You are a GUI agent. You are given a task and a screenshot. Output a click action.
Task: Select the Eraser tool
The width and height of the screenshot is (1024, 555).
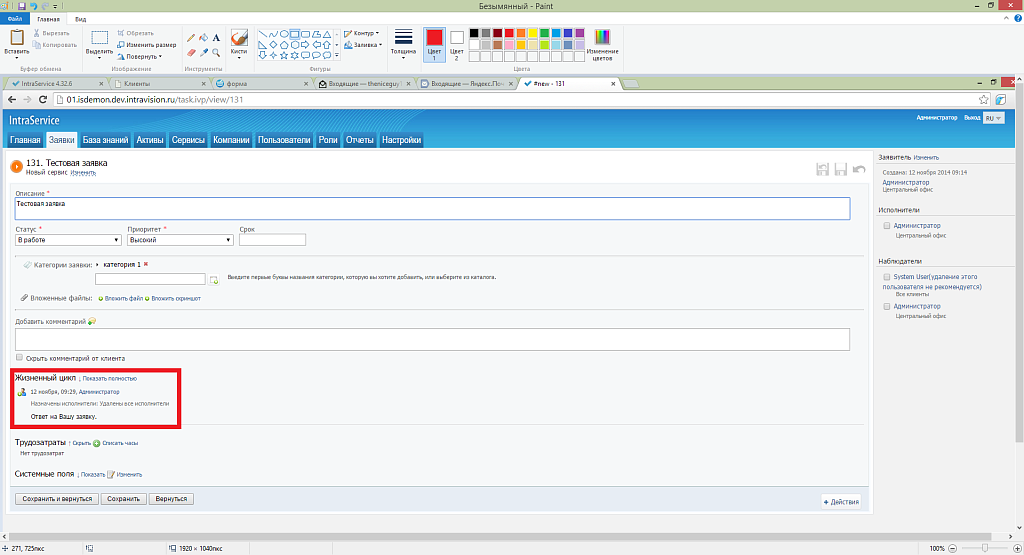click(190, 52)
